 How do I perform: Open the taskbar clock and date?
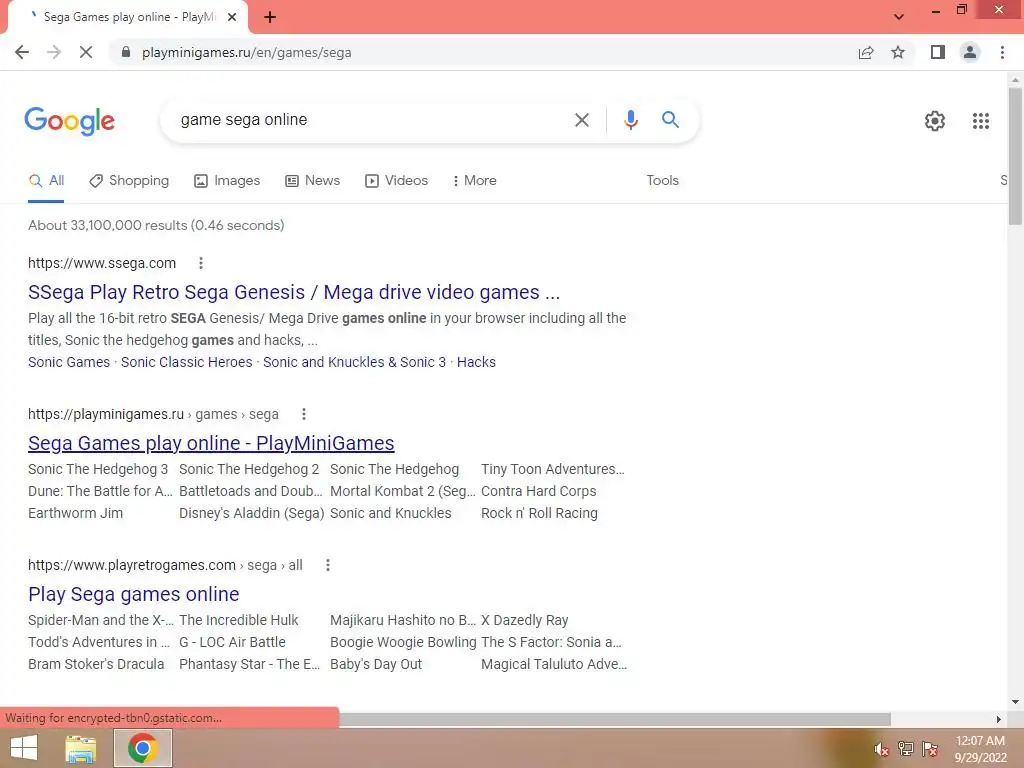980,749
